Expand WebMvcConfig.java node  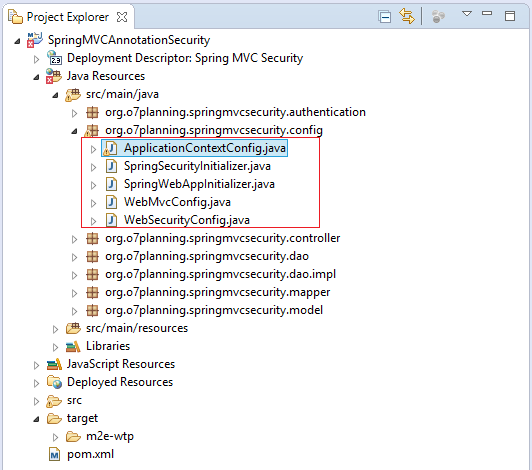[x=93, y=203]
